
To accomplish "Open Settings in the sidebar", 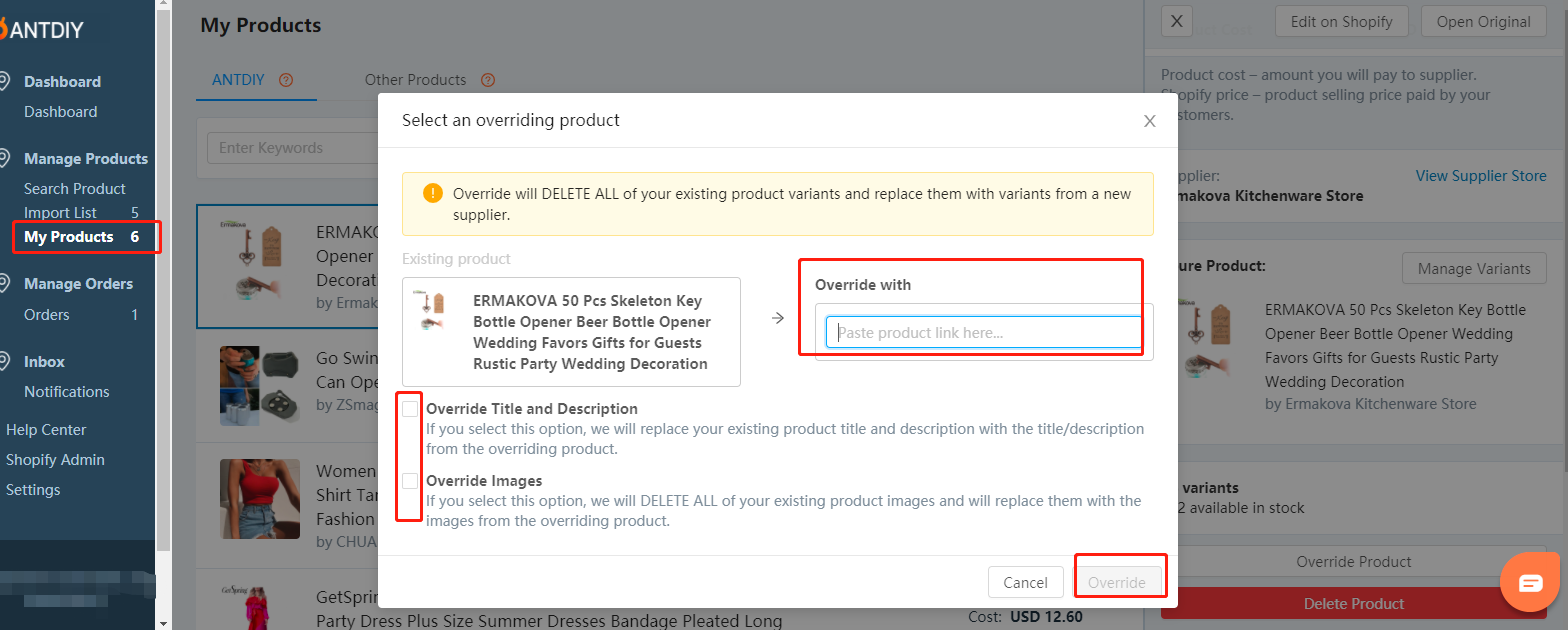I will (x=33, y=490).
